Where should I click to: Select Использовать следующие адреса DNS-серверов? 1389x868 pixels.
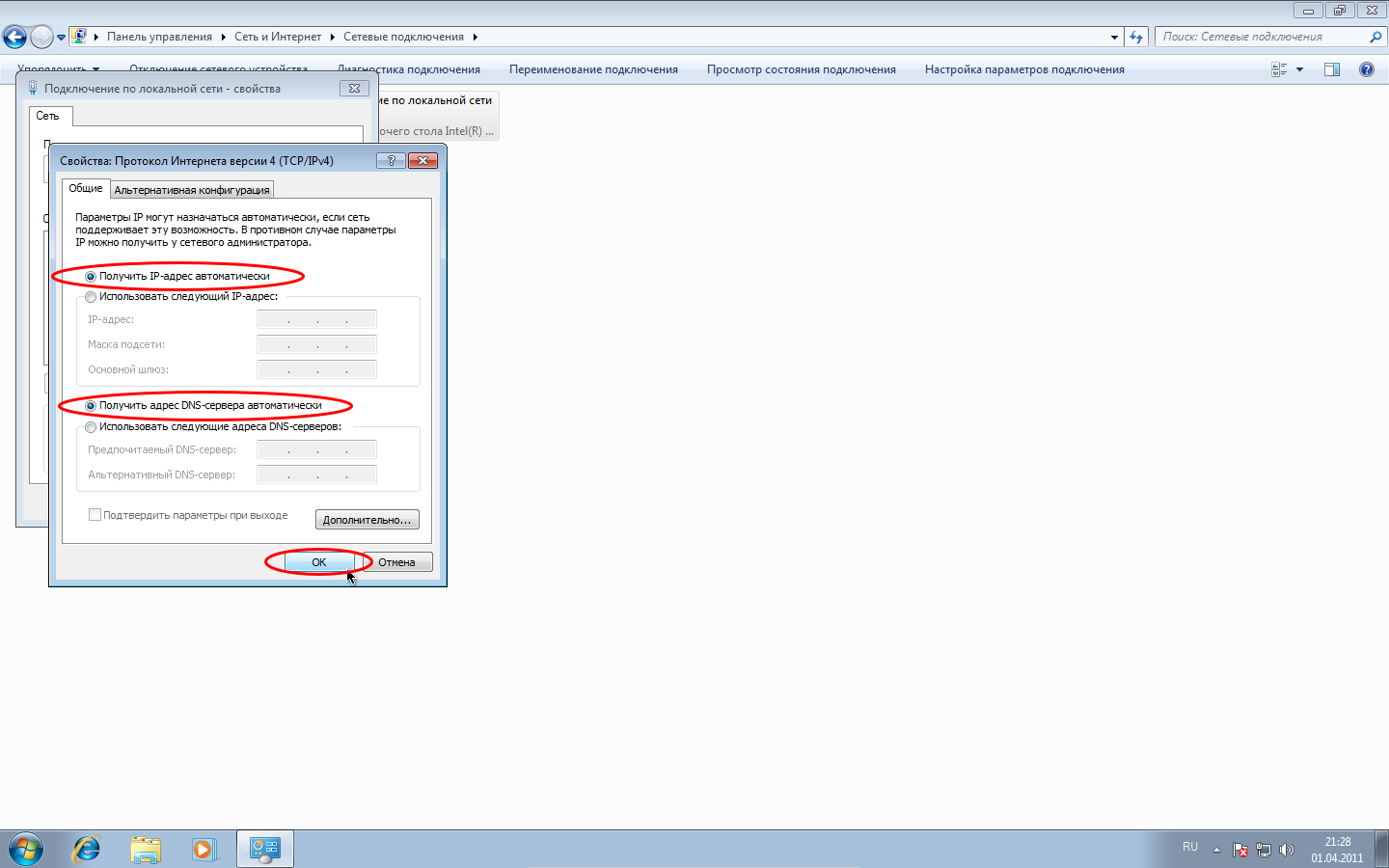214,426
